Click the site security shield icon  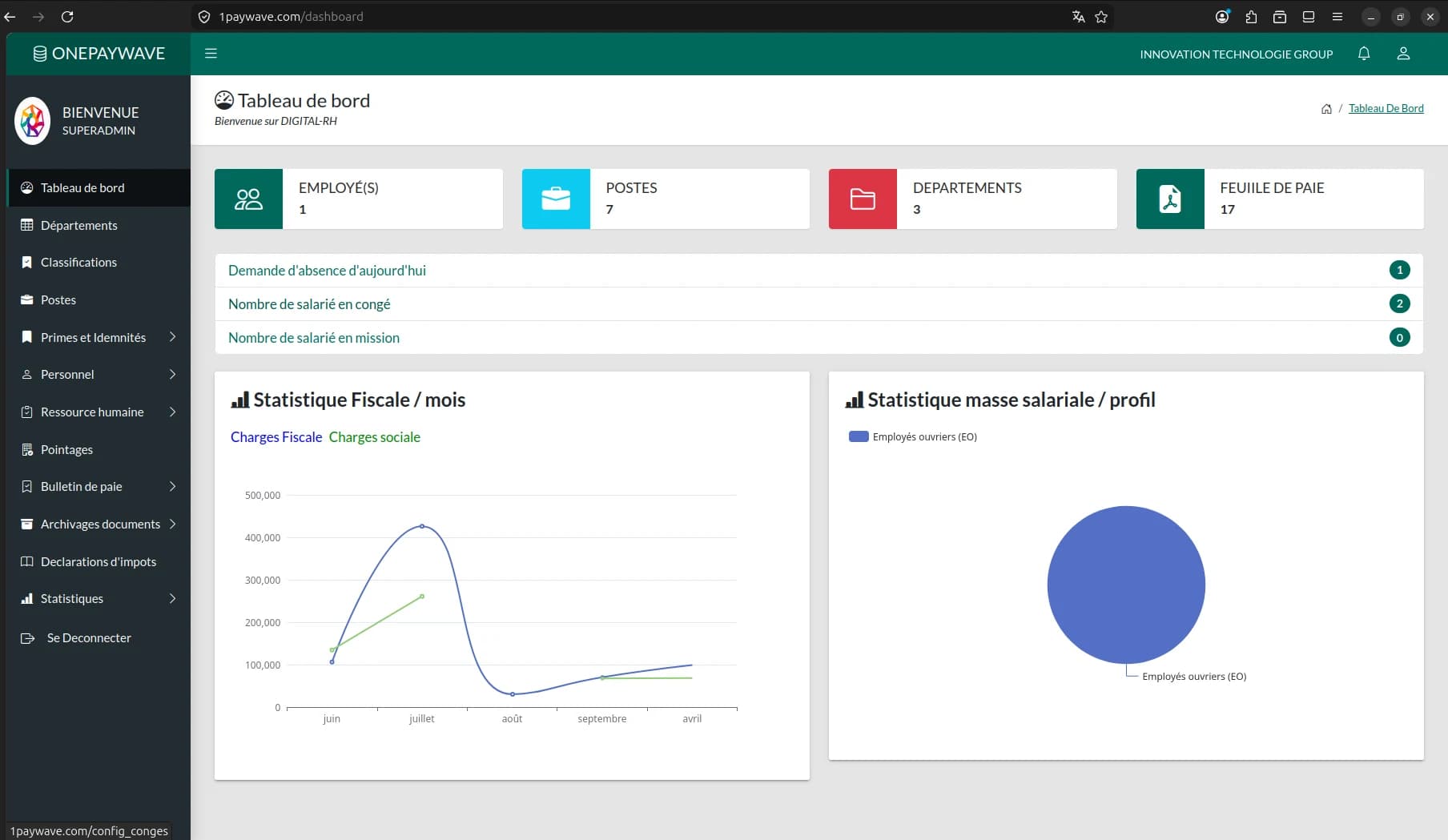point(204,16)
